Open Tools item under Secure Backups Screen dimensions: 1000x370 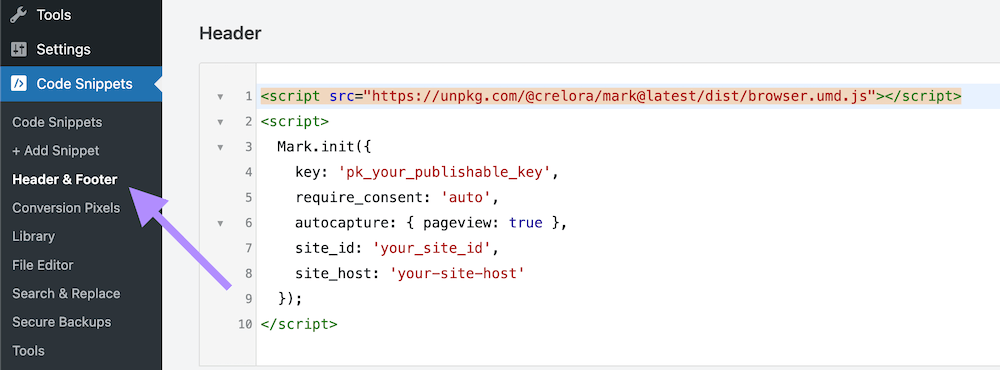[x=28, y=350]
